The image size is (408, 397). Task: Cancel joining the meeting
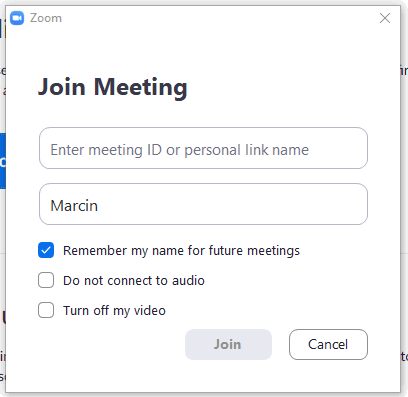click(328, 344)
